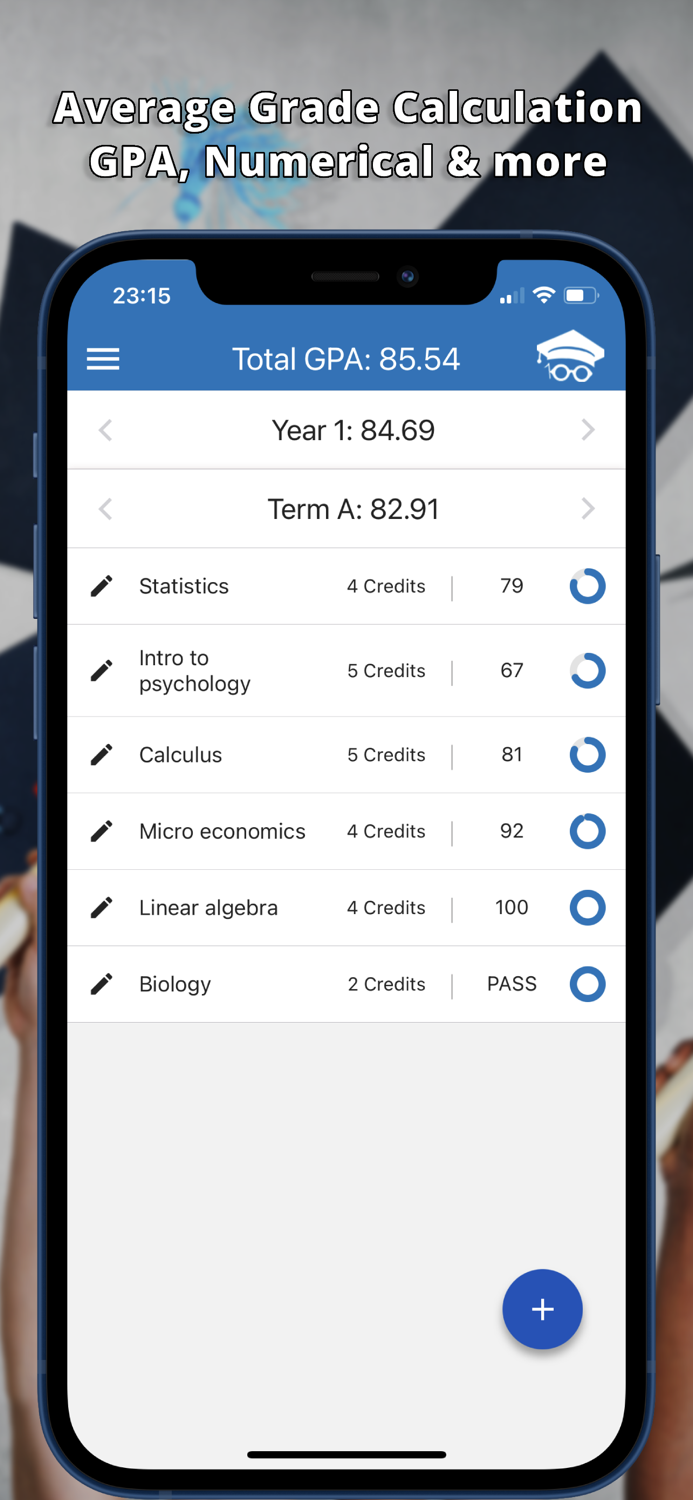Viewport: 693px width, 1500px height.
Task: Edit the Intro to psychology course
Action: [101, 670]
